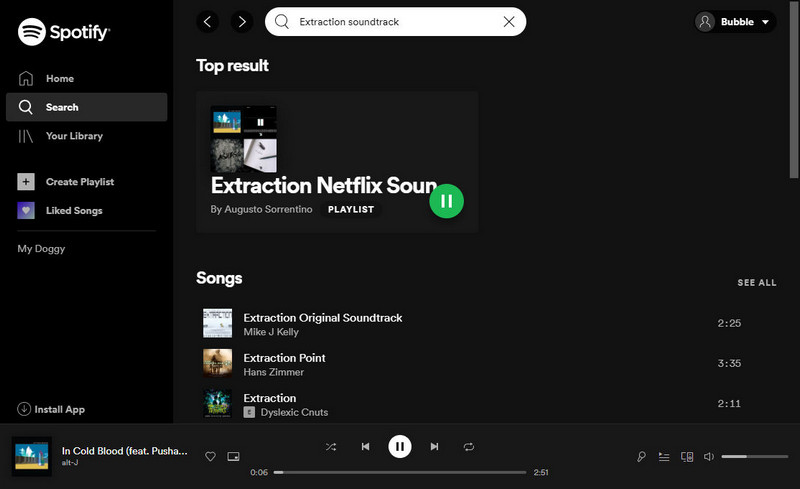Click Install App
Viewport: 800px width, 489px height.
point(51,409)
